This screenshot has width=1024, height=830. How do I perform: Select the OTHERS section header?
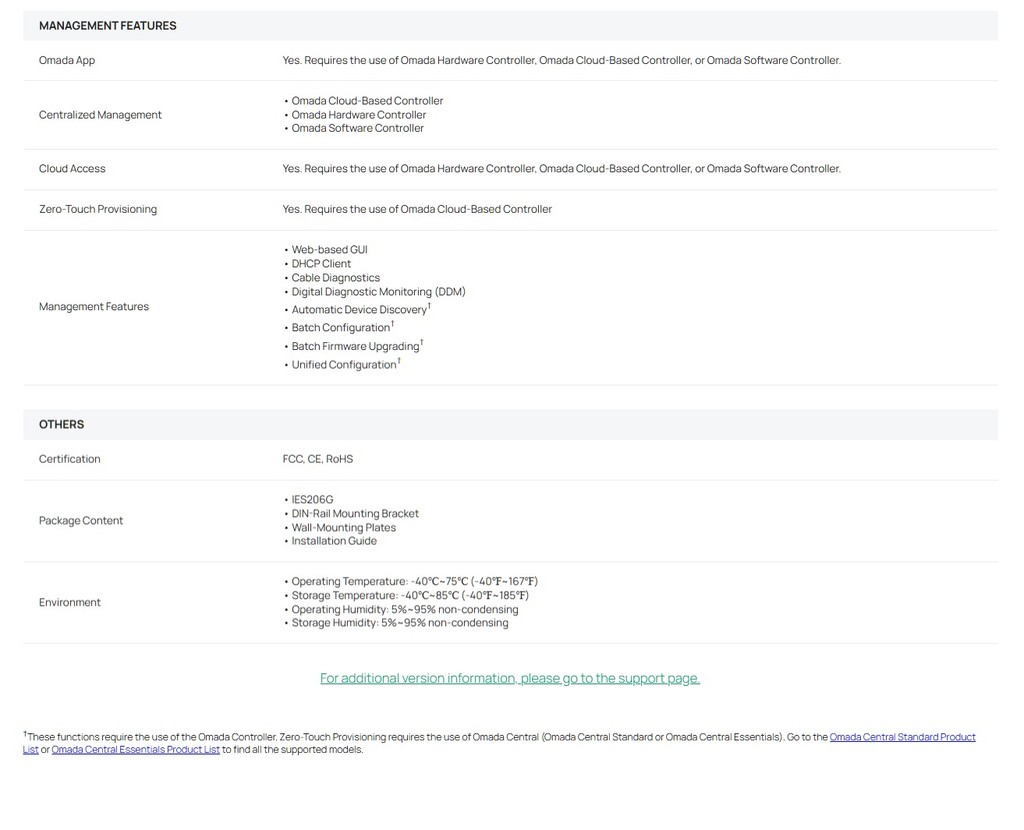pos(61,424)
